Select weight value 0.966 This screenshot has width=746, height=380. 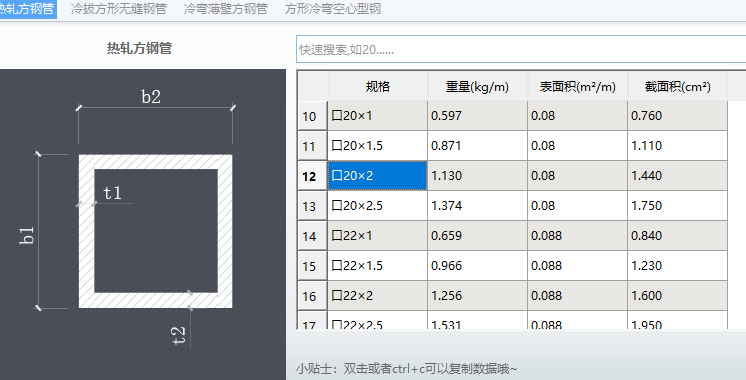coord(478,265)
